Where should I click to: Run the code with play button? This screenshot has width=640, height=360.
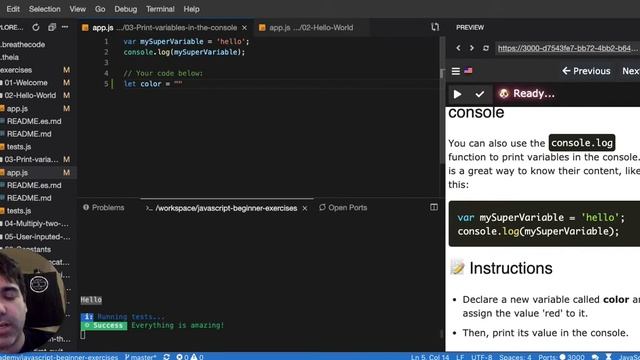click(x=457, y=94)
